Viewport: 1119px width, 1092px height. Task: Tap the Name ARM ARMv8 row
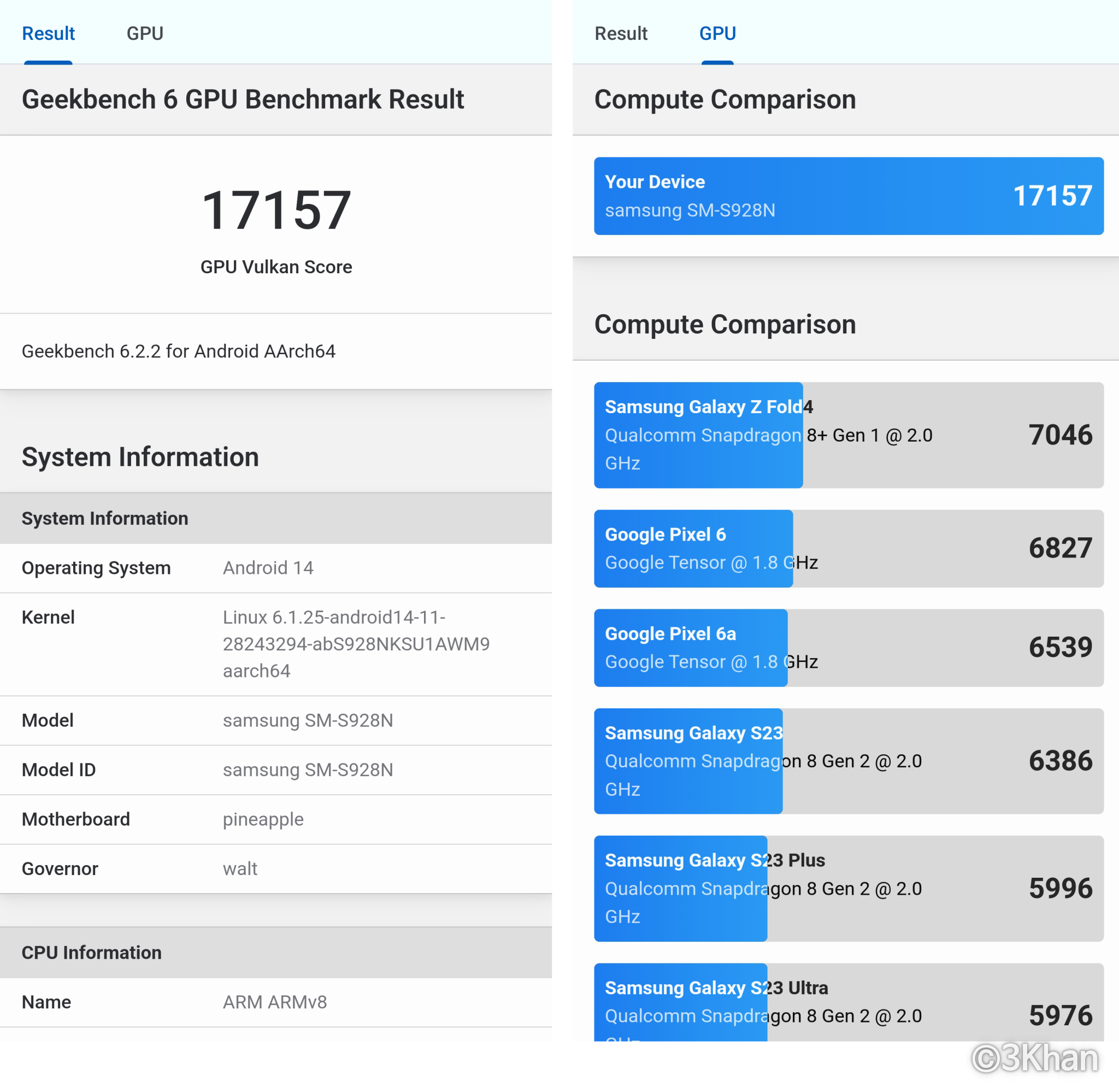tap(276, 1002)
